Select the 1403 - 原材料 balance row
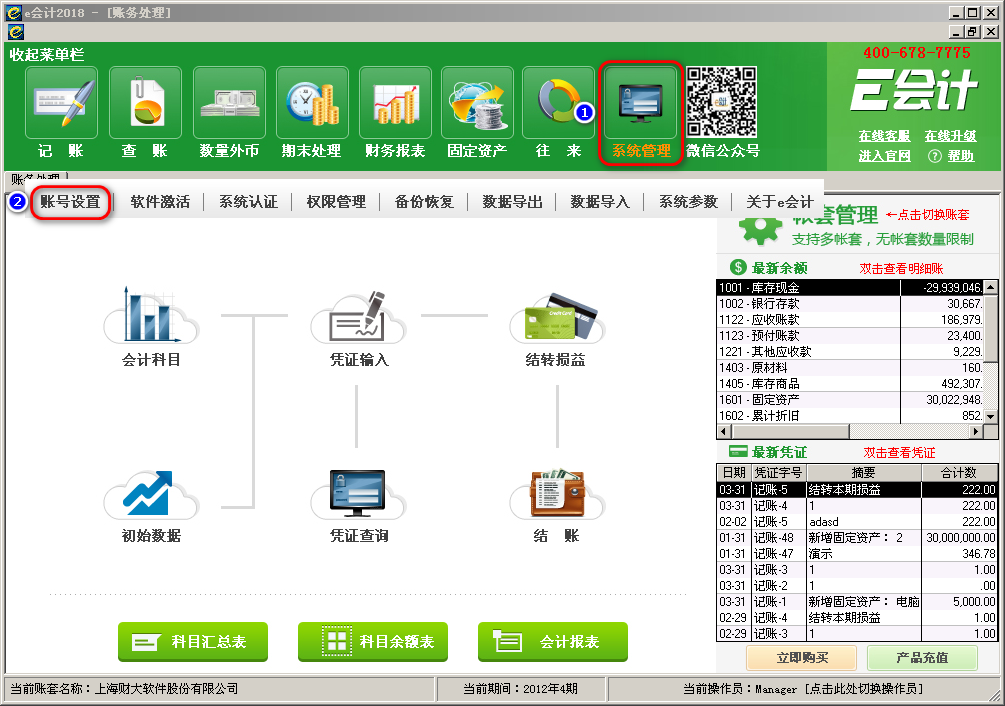This screenshot has height=706, width=1005. (x=850, y=368)
